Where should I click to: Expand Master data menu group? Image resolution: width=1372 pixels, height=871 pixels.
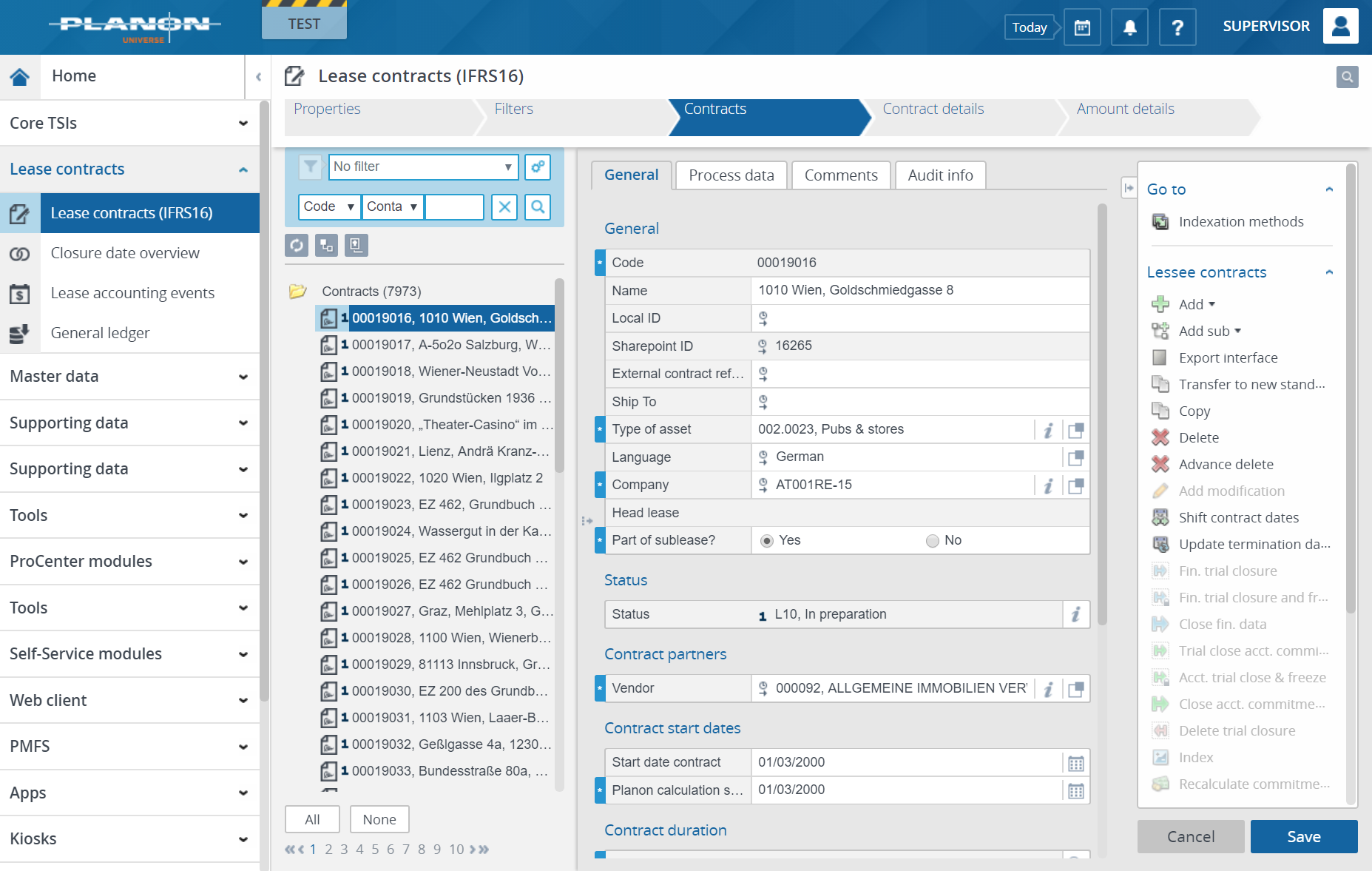point(129,376)
